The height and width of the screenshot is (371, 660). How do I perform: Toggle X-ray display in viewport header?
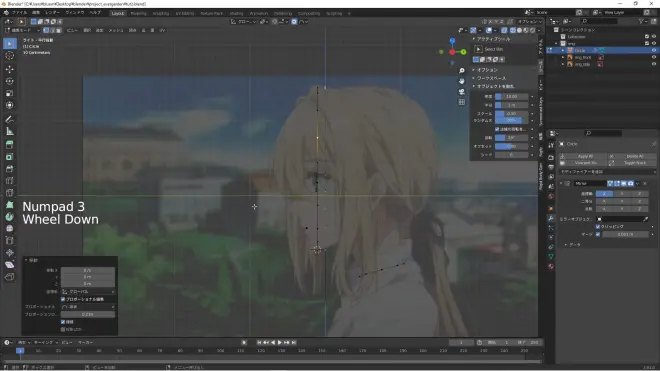click(504, 30)
